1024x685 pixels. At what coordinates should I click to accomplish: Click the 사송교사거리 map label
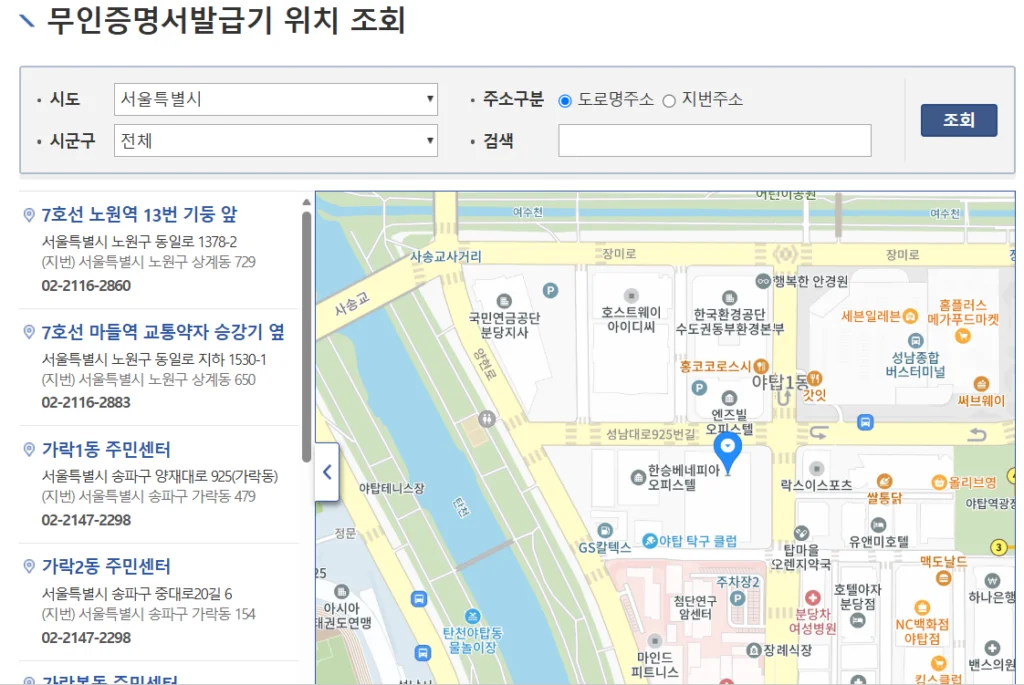point(445,257)
